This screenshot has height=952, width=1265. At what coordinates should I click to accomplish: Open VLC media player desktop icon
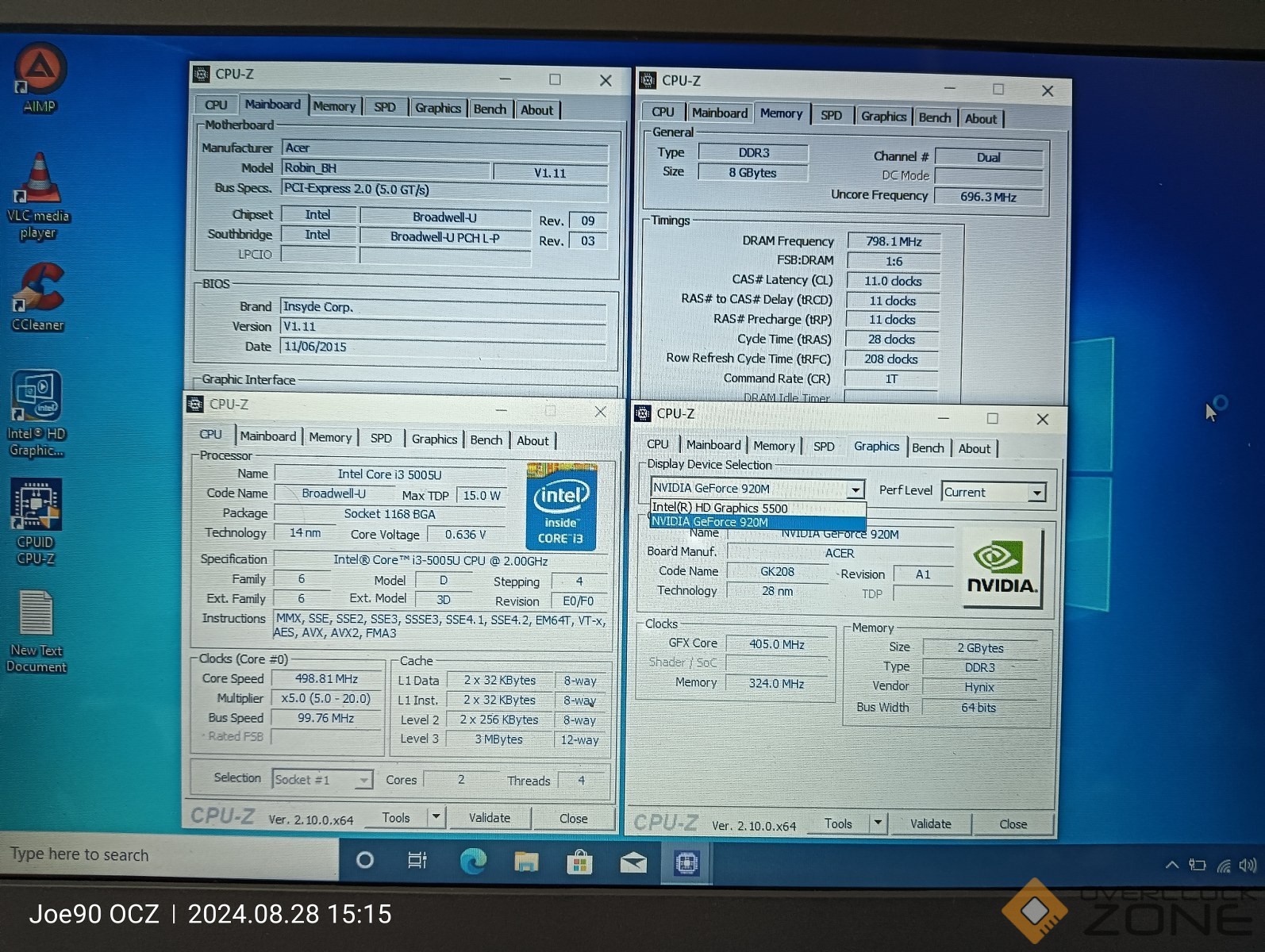pyautogui.click(x=38, y=197)
